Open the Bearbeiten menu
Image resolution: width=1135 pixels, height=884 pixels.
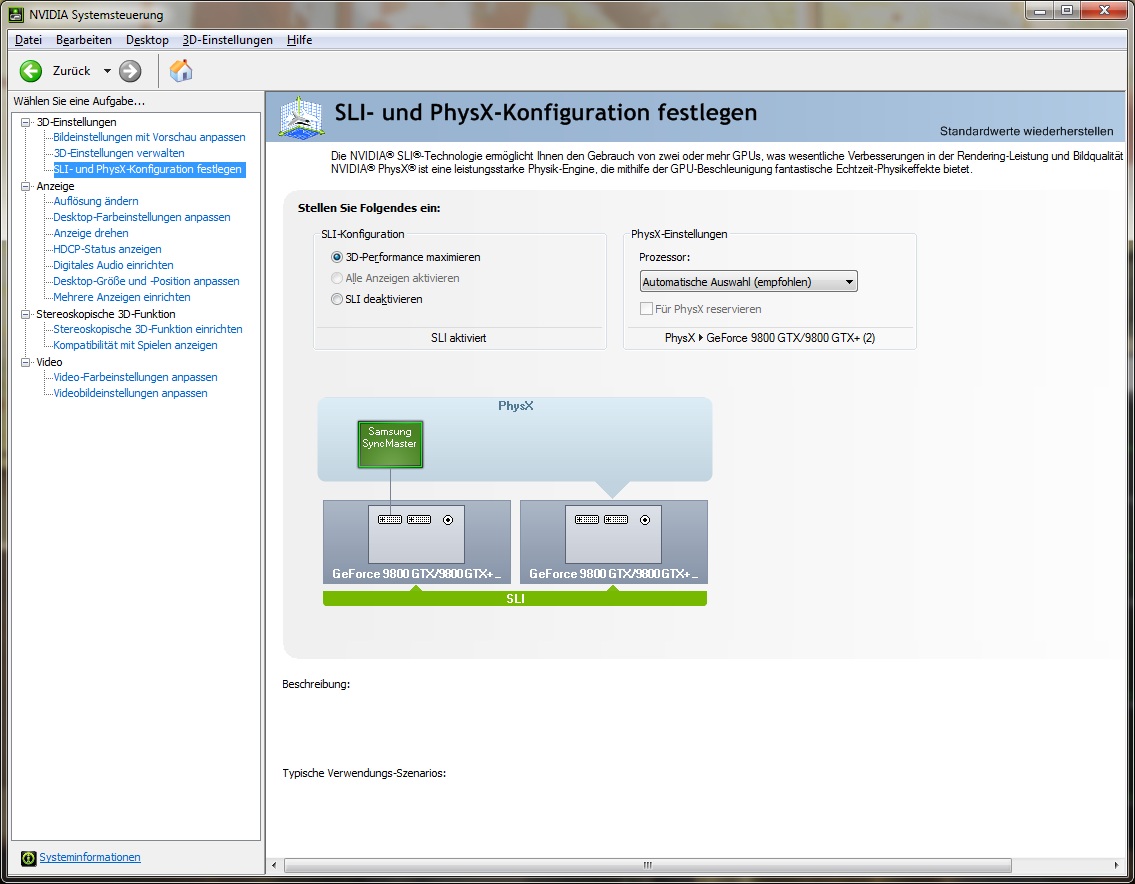pyautogui.click(x=84, y=40)
